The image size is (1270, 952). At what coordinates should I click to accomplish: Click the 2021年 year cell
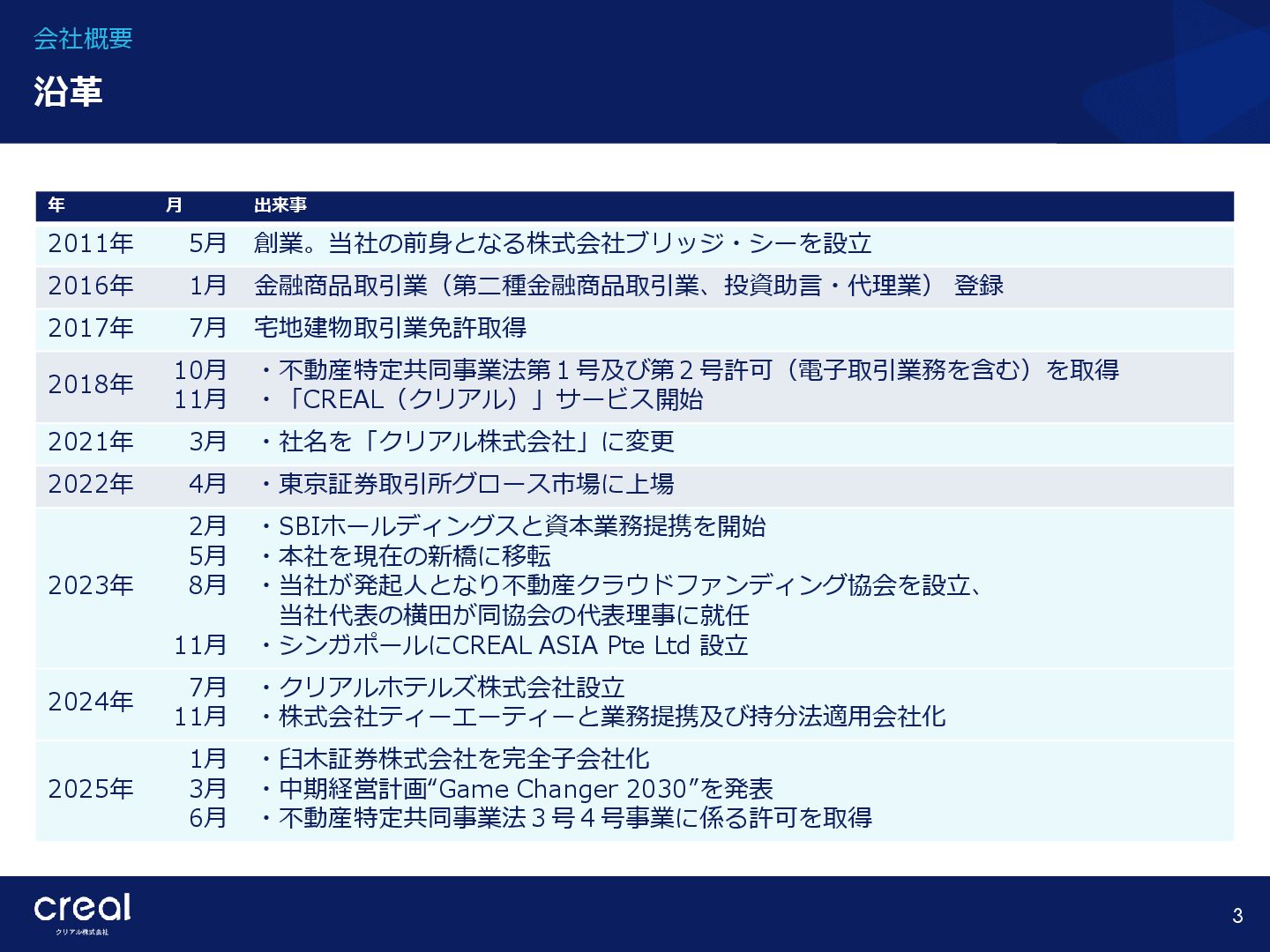(x=91, y=442)
